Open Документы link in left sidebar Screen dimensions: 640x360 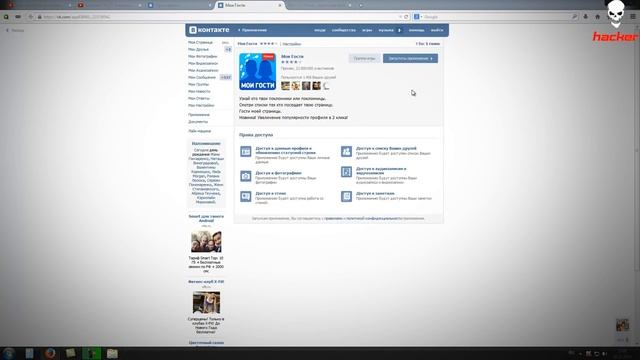[x=198, y=122]
